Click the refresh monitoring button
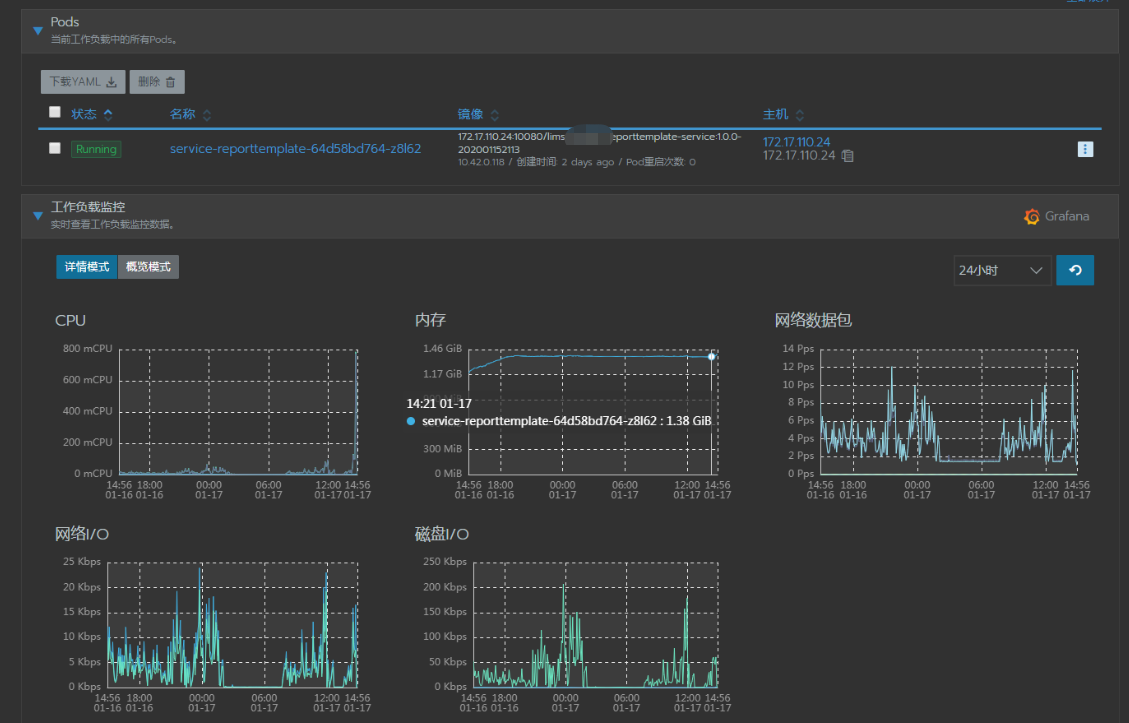Image resolution: width=1129 pixels, height=723 pixels. (1075, 270)
